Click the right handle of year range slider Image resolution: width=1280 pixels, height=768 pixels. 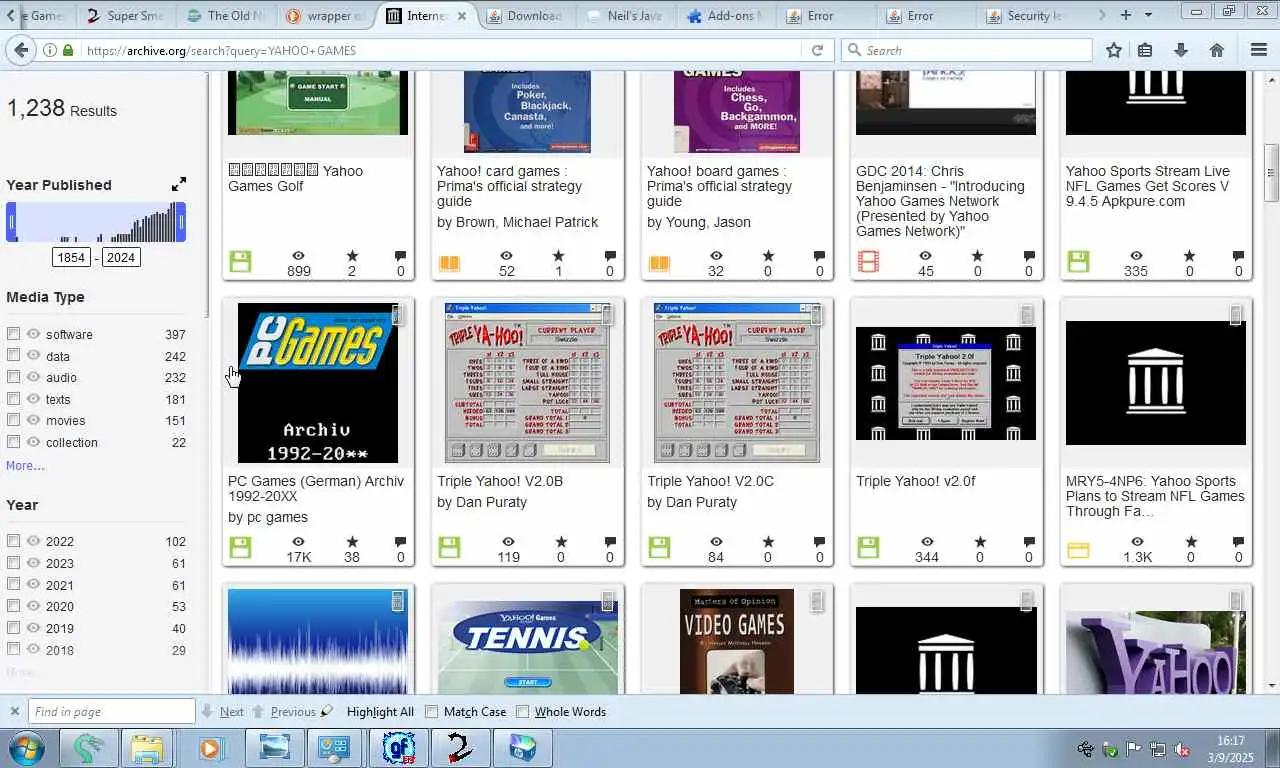181,222
